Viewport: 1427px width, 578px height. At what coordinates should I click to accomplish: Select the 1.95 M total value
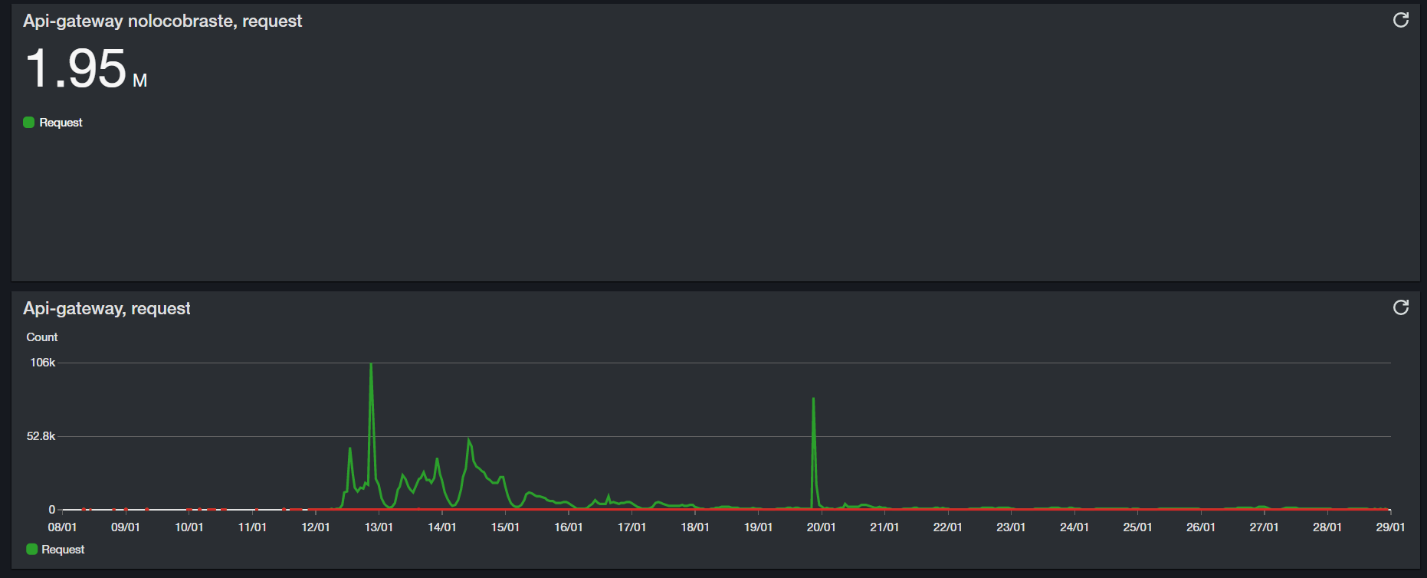point(85,70)
